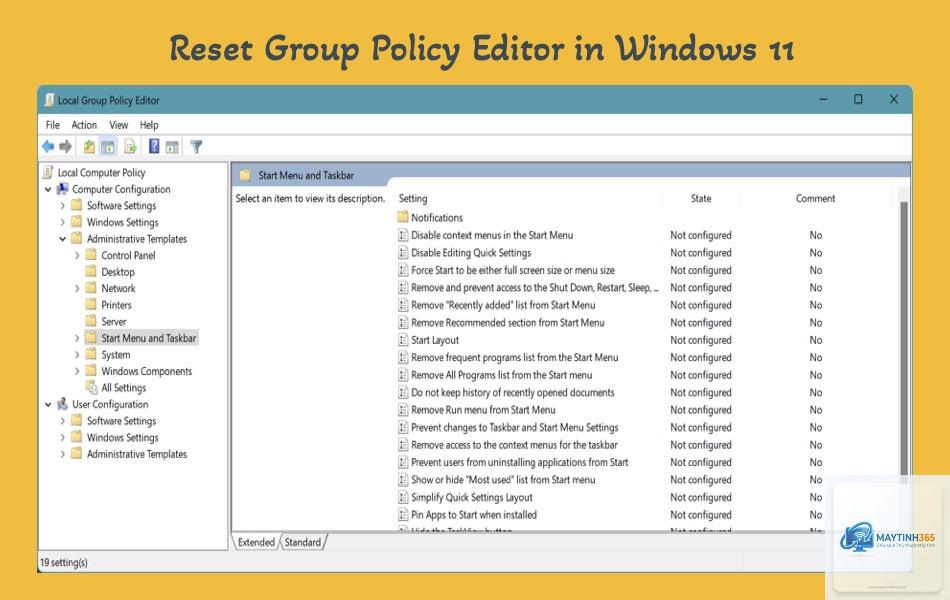Sort by the State column header
The height and width of the screenshot is (600, 950).
[x=701, y=198]
